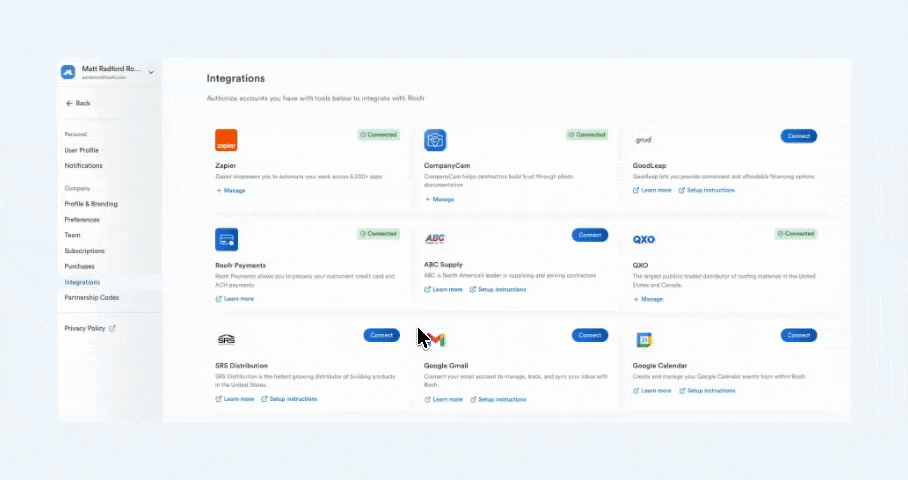Open Preferences page
Screen dimensions: 908x480
(82, 219)
